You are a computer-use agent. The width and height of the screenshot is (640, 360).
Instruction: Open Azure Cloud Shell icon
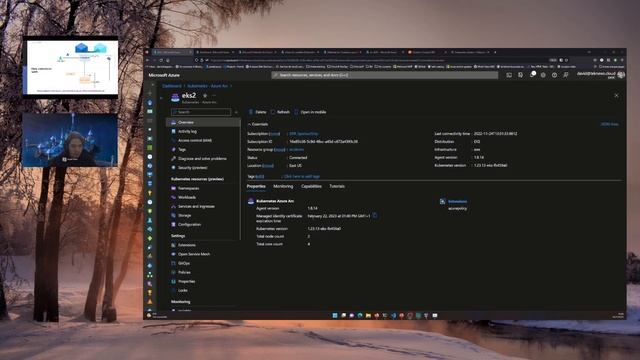point(509,75)
